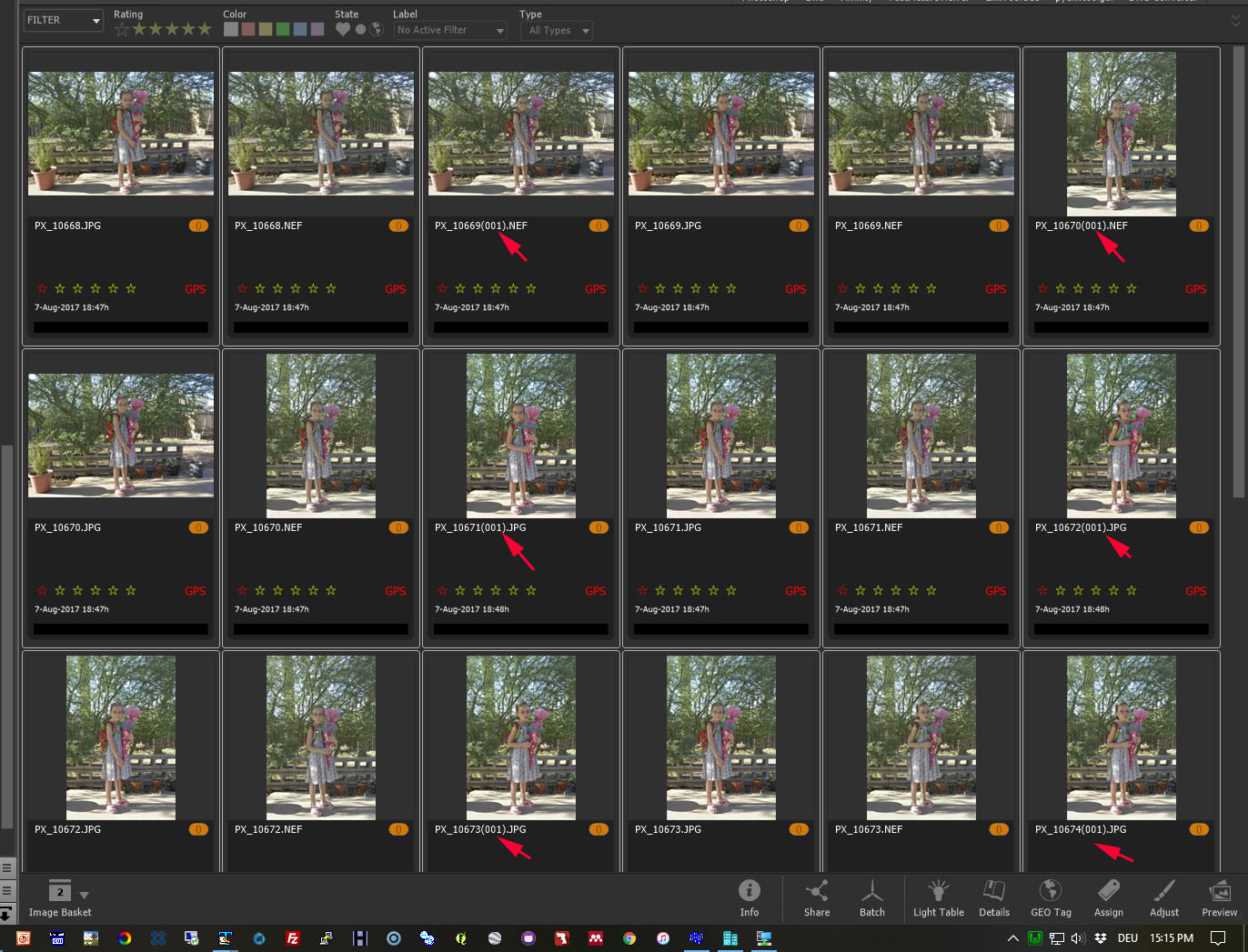Click the 15:15 PM clock
This screenshot has height=952, width=1248.
[1171, 938]
